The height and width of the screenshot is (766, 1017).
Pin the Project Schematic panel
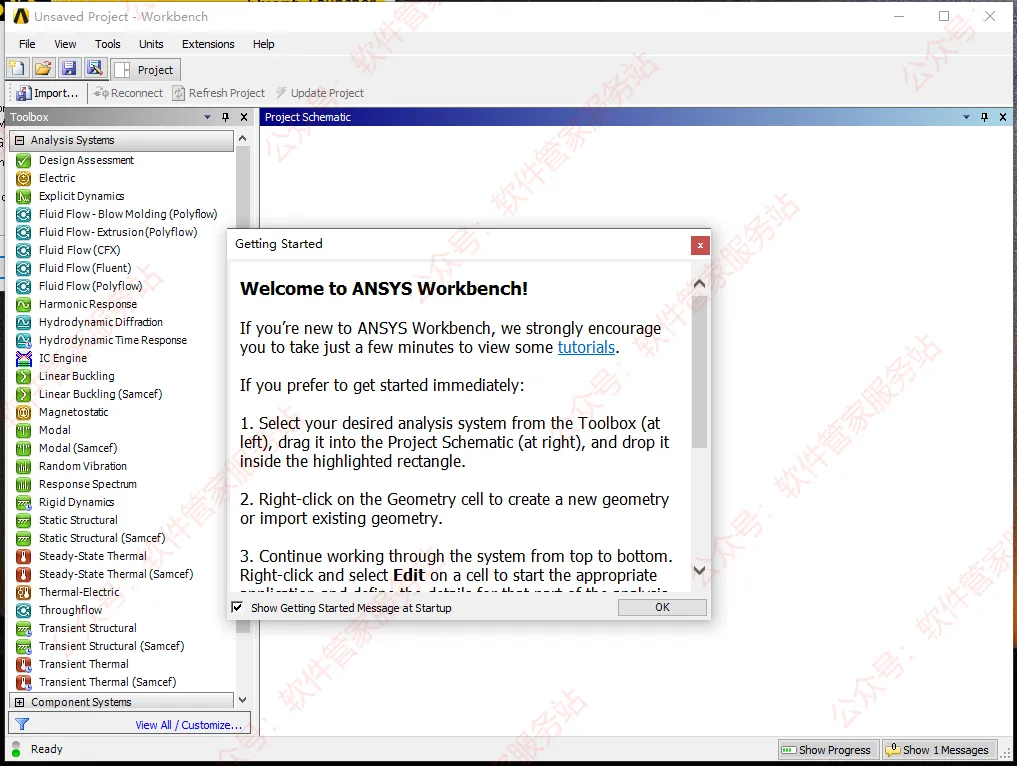[x=985, y=117]
